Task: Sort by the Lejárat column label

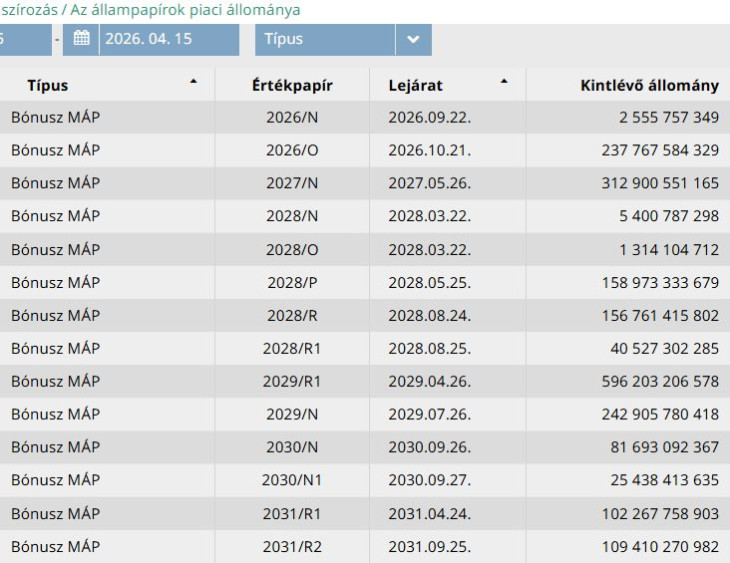Action: click(x=415, y=86)
